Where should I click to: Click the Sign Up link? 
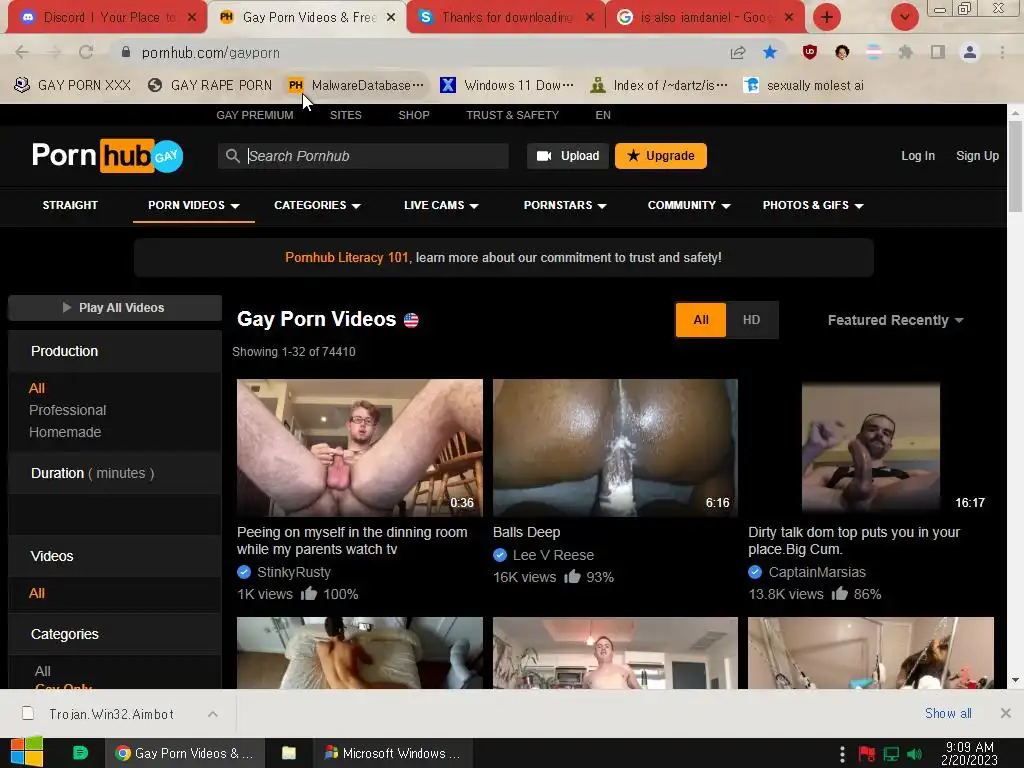pos(977,156)
